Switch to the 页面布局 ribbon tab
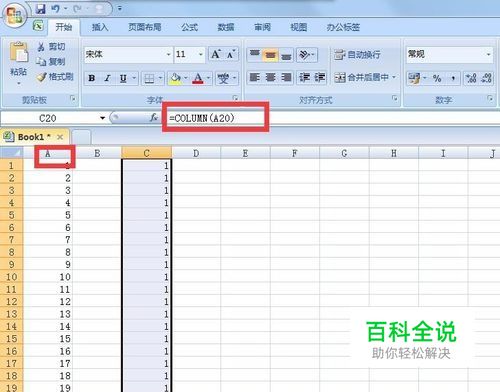The image size is (500, 392). coord(145,27)
